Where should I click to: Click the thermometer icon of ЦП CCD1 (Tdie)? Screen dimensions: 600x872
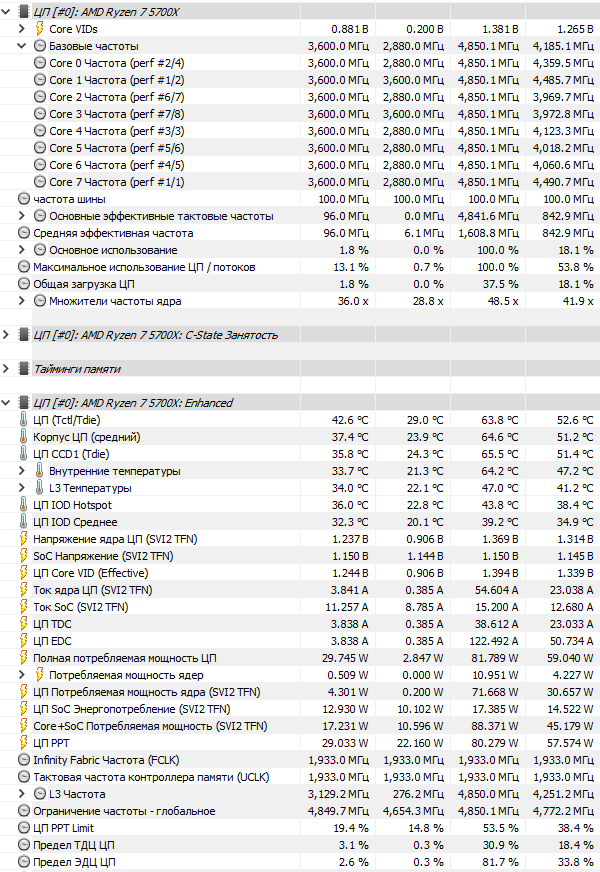pyautogui.click(x=23, y=454)
